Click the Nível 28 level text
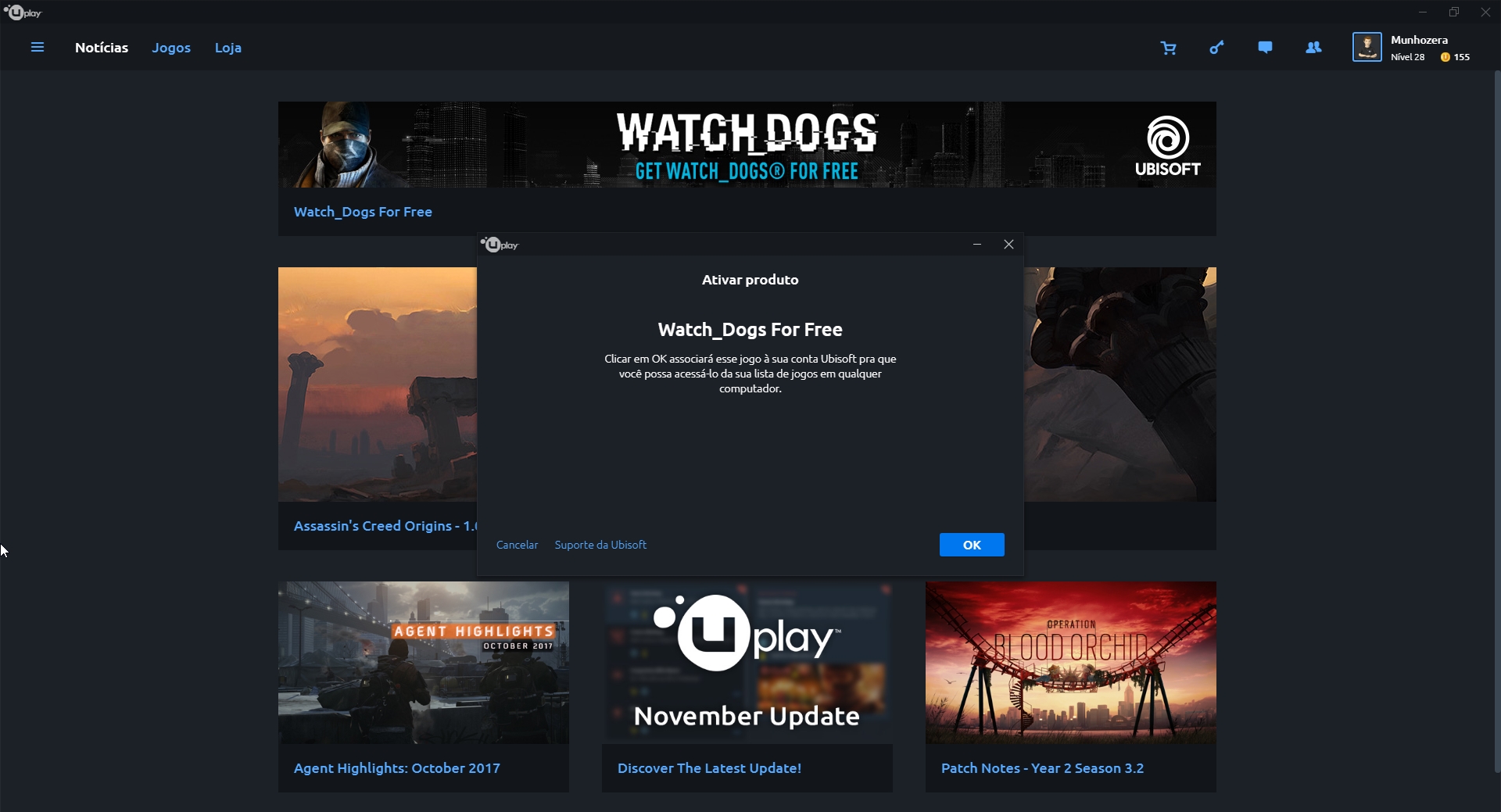The image size is (1501, 812). [1407, 57]
